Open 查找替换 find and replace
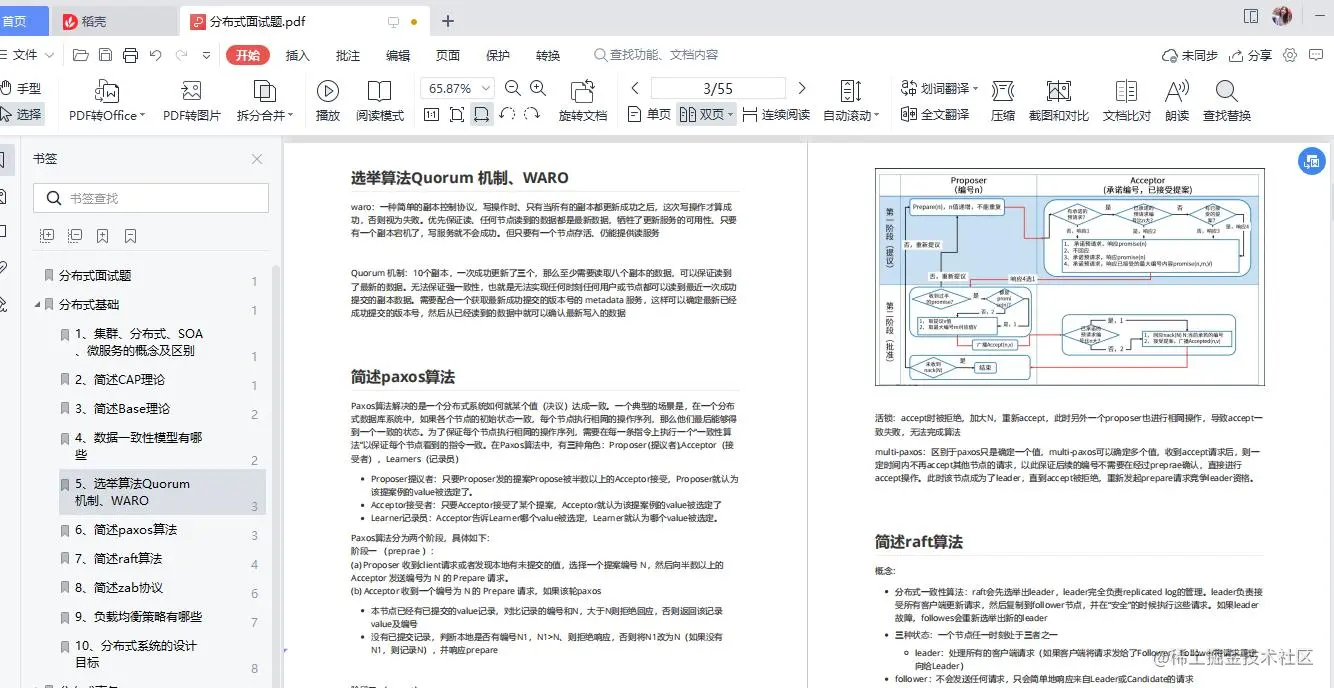This screenshot has width=1334, height=688. tap(1227, 101)
